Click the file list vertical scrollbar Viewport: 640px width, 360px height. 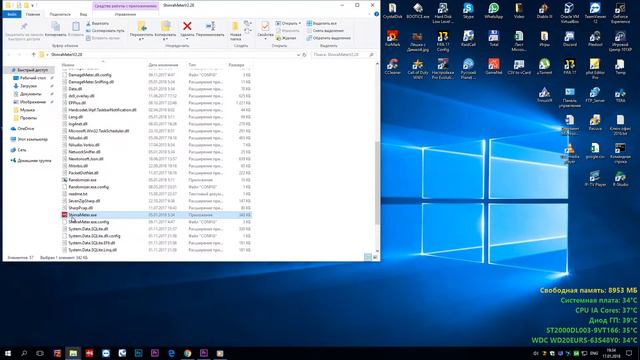pos(377,182)
